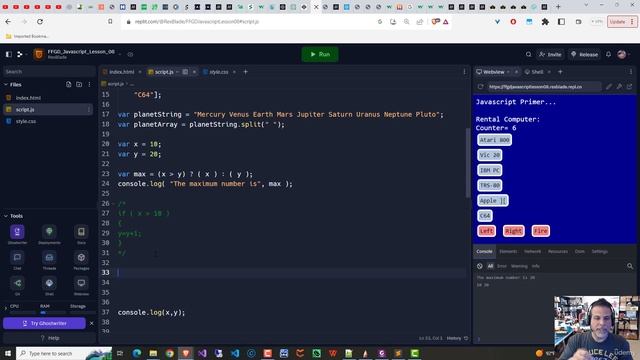Click the Windows Start button
The height and width of the screenshot is (360, 640).
click(x=8, y=353)
